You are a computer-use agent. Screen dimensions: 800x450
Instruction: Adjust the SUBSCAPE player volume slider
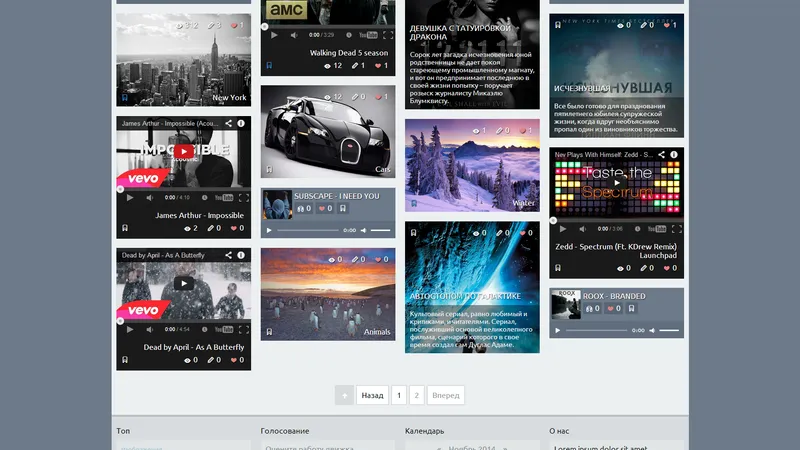381,230
